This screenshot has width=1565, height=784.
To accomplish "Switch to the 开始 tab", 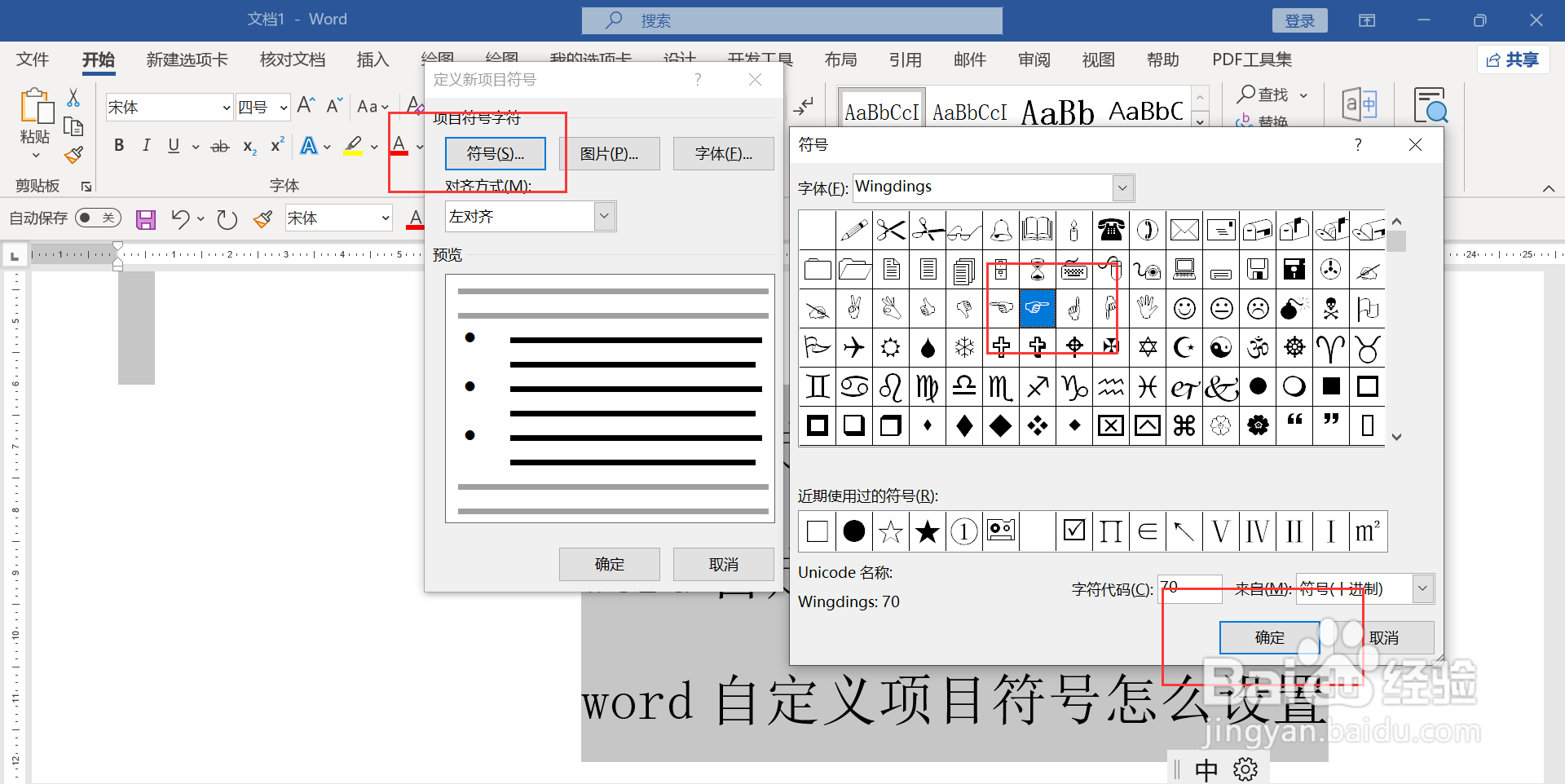I will [x=99, y=59].
